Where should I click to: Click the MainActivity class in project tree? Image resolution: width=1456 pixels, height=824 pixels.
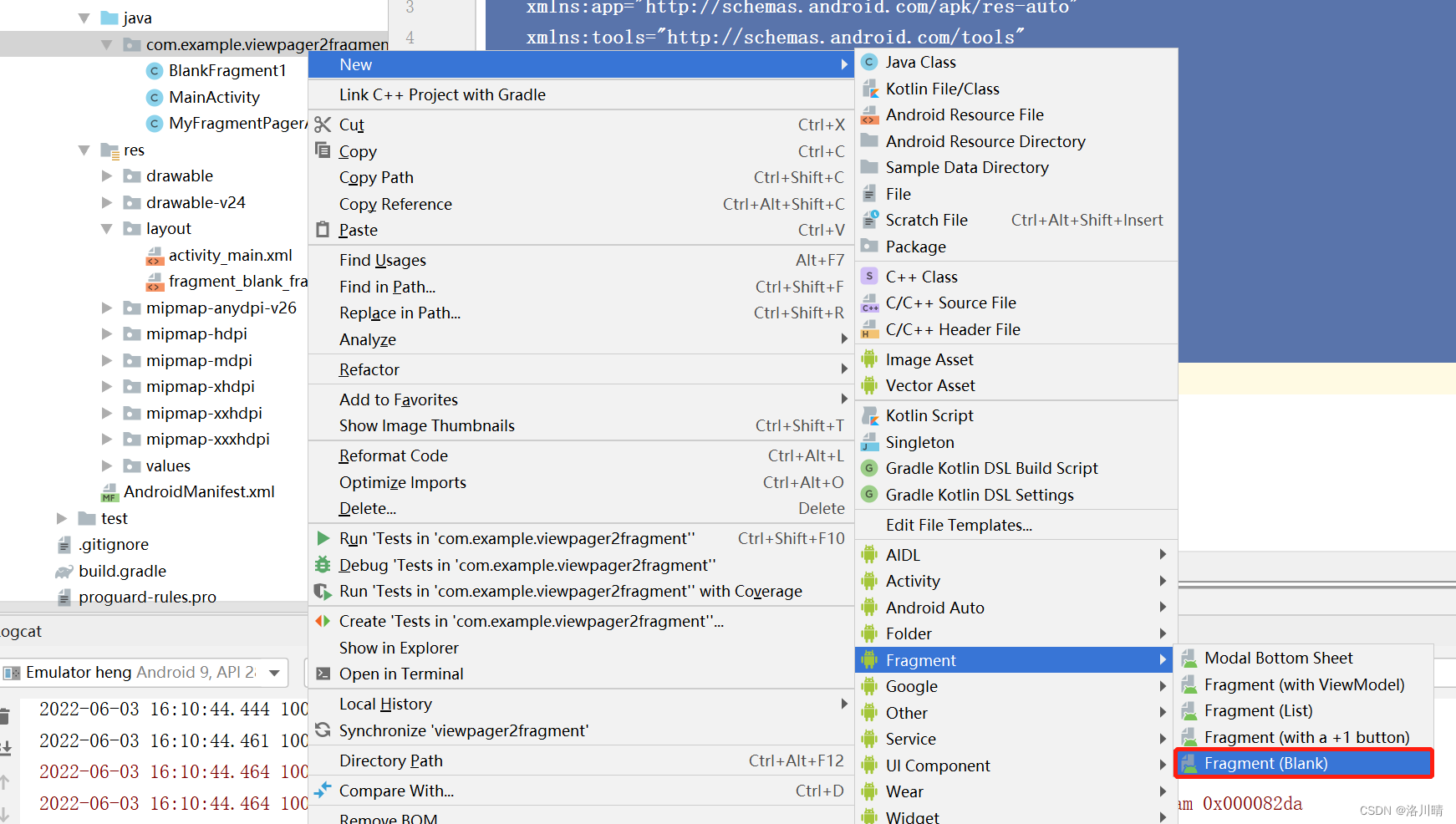214,97
